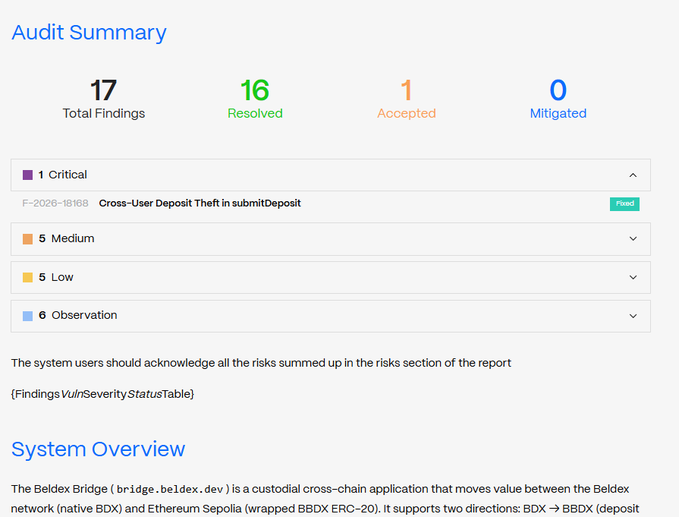The width and height of the screenshot is (679, 517).
Task: Click the bridge.beldex.dev code text
Action: [x=170, y=489]
